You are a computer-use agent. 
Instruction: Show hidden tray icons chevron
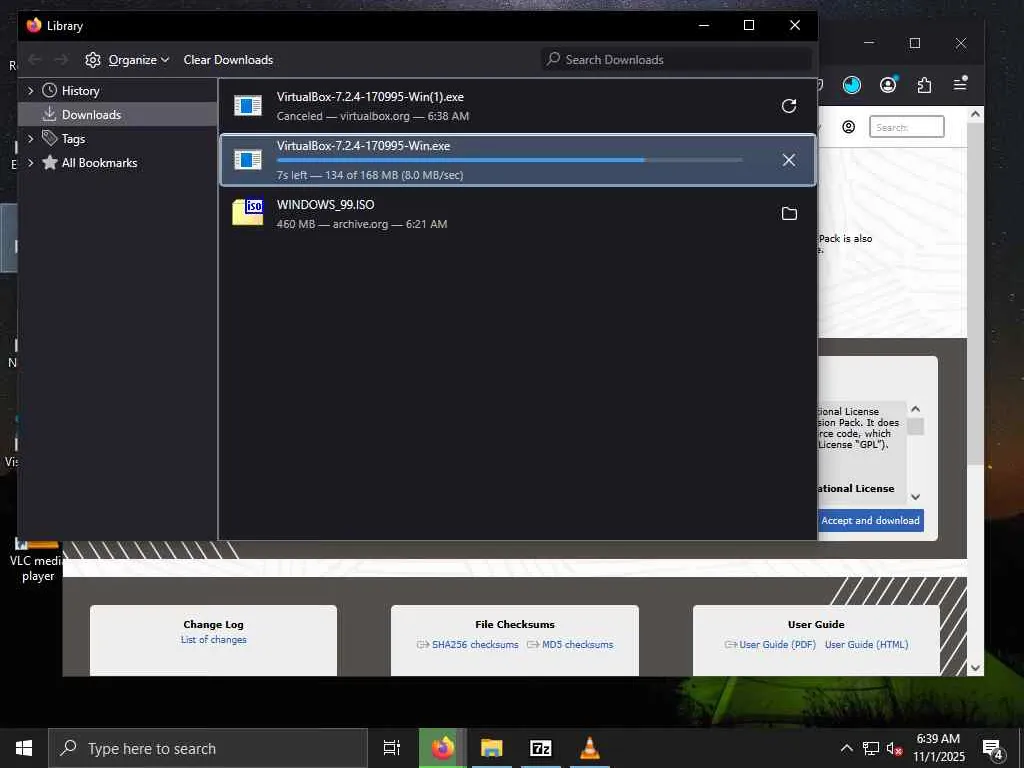click(x=846, y=748)
